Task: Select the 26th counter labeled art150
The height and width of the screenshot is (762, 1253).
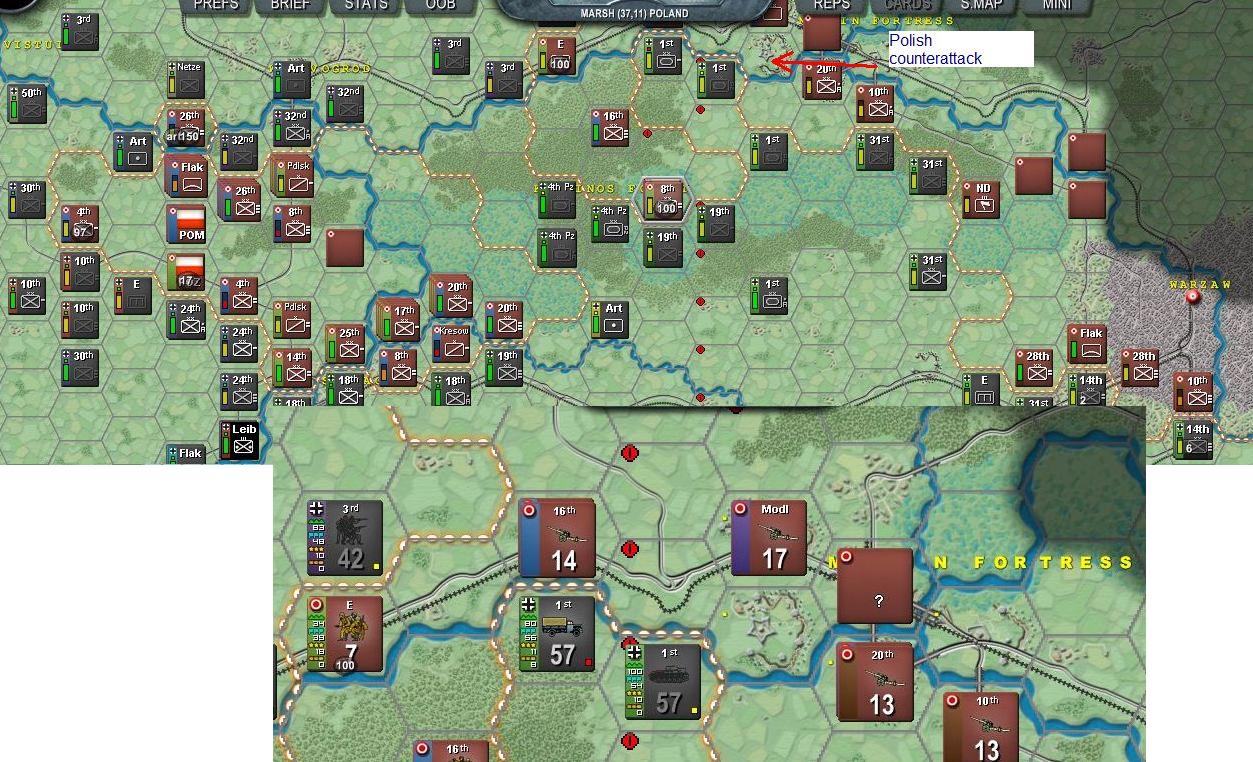Action: (x=186, y=128)
